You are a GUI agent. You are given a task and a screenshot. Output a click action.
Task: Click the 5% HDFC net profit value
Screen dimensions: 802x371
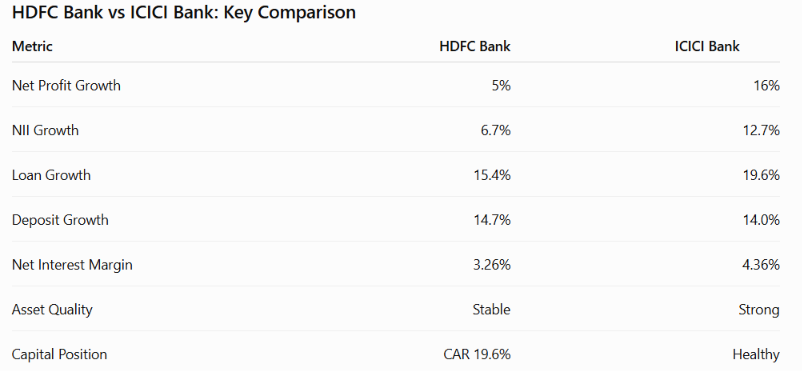[501, 85]
